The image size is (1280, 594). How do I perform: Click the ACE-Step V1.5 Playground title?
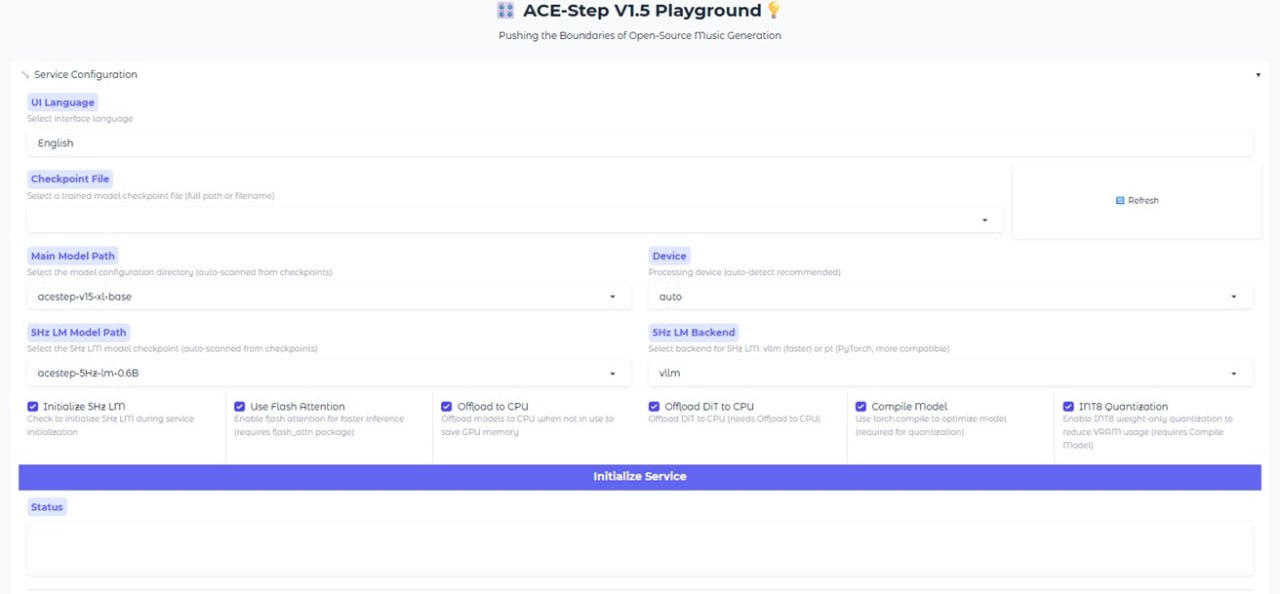641,11
